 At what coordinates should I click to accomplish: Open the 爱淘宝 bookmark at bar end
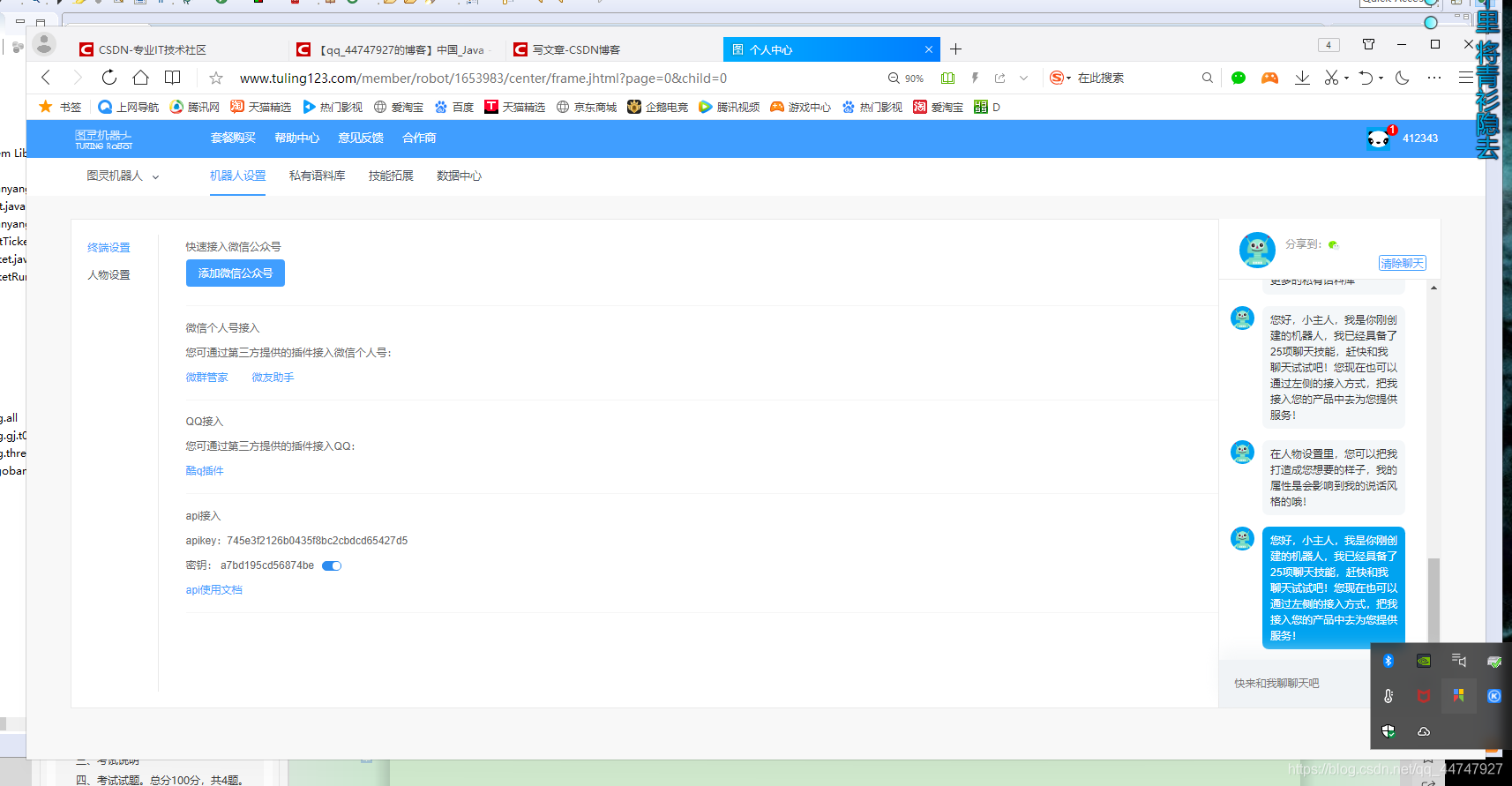tap(938, 107)
